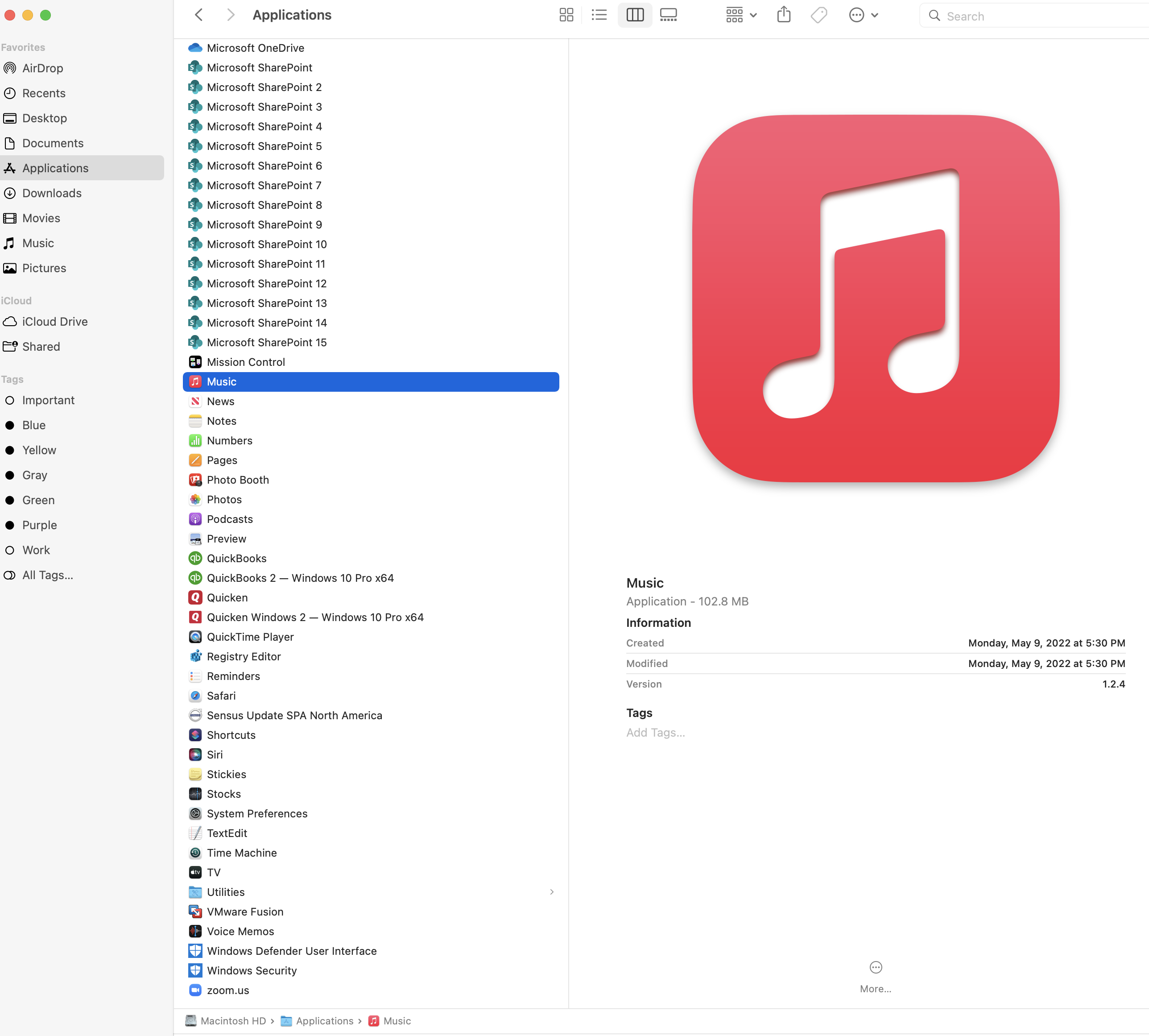The image size is (1149, 1036).
Task: Click Add Tags… in preview pane
Action: 655,733
